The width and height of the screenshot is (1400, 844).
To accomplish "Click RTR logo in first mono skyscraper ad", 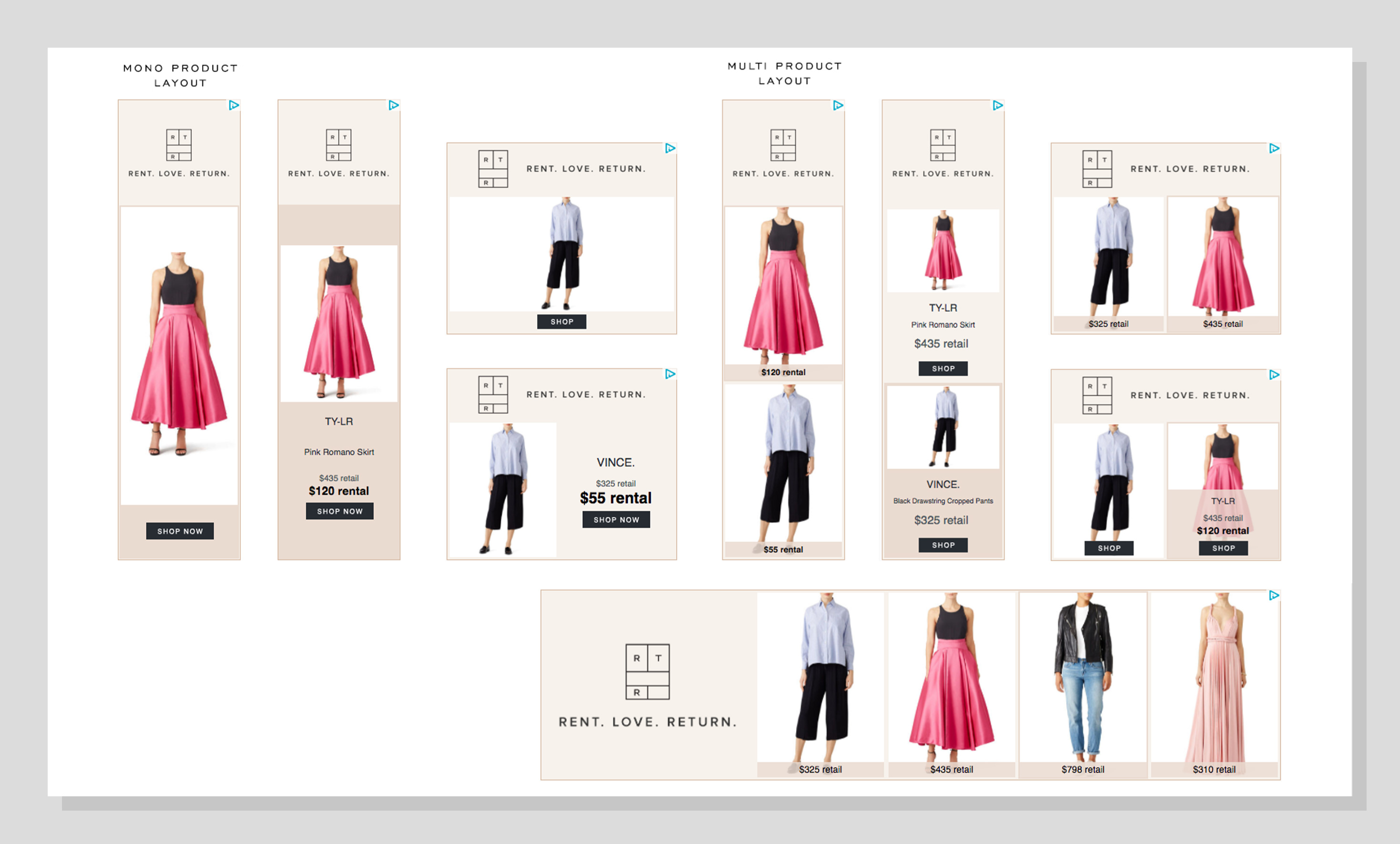I will (179, 145).
